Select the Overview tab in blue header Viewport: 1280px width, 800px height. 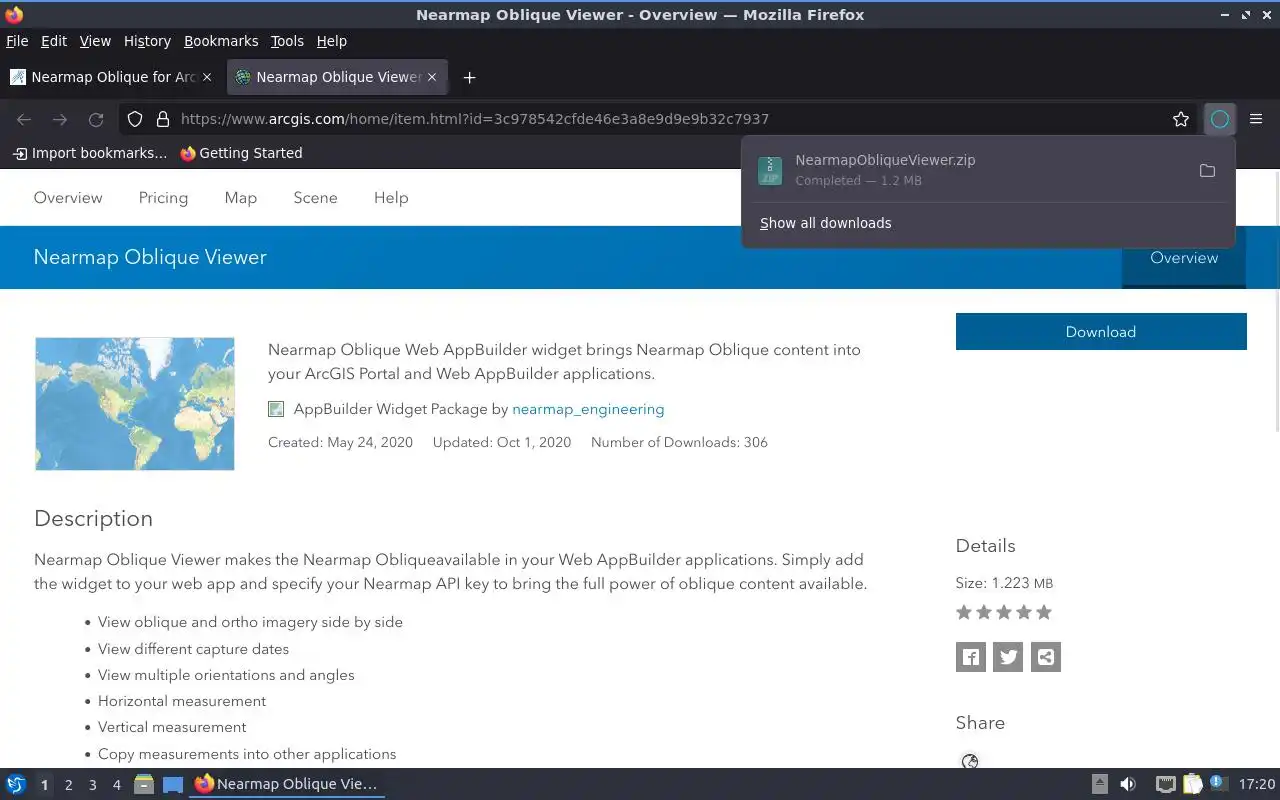(x=1184, y=258)
